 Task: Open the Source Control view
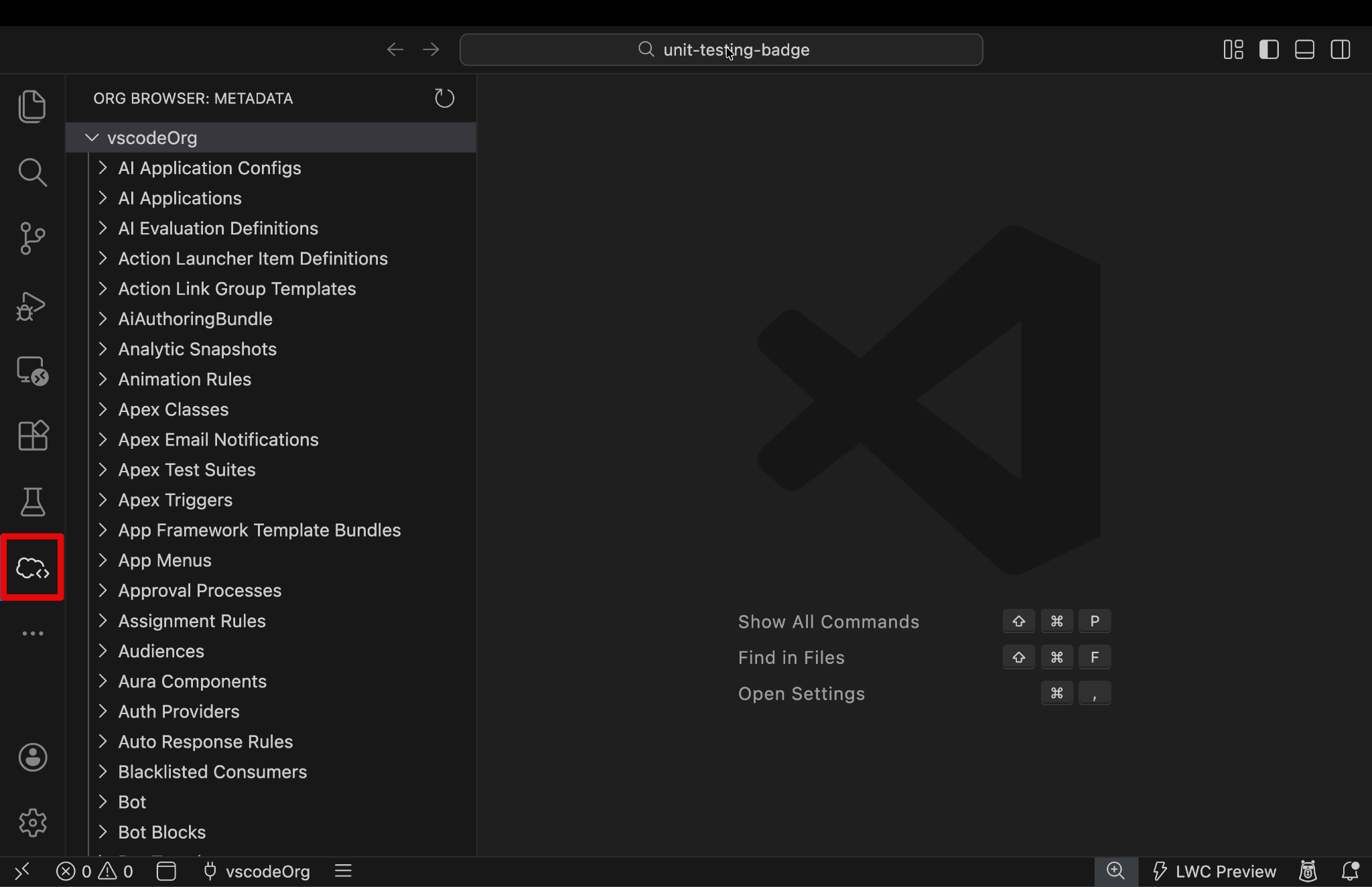32,238
